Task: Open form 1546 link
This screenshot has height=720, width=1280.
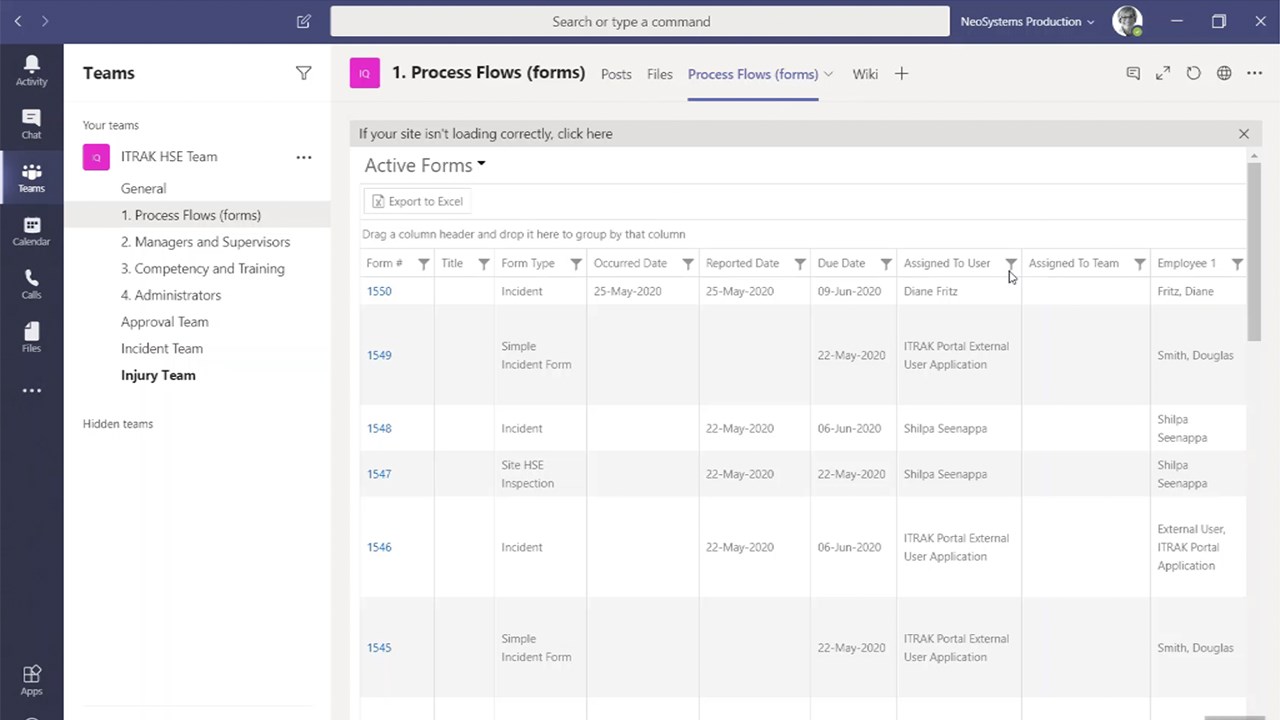Action: 379,547
